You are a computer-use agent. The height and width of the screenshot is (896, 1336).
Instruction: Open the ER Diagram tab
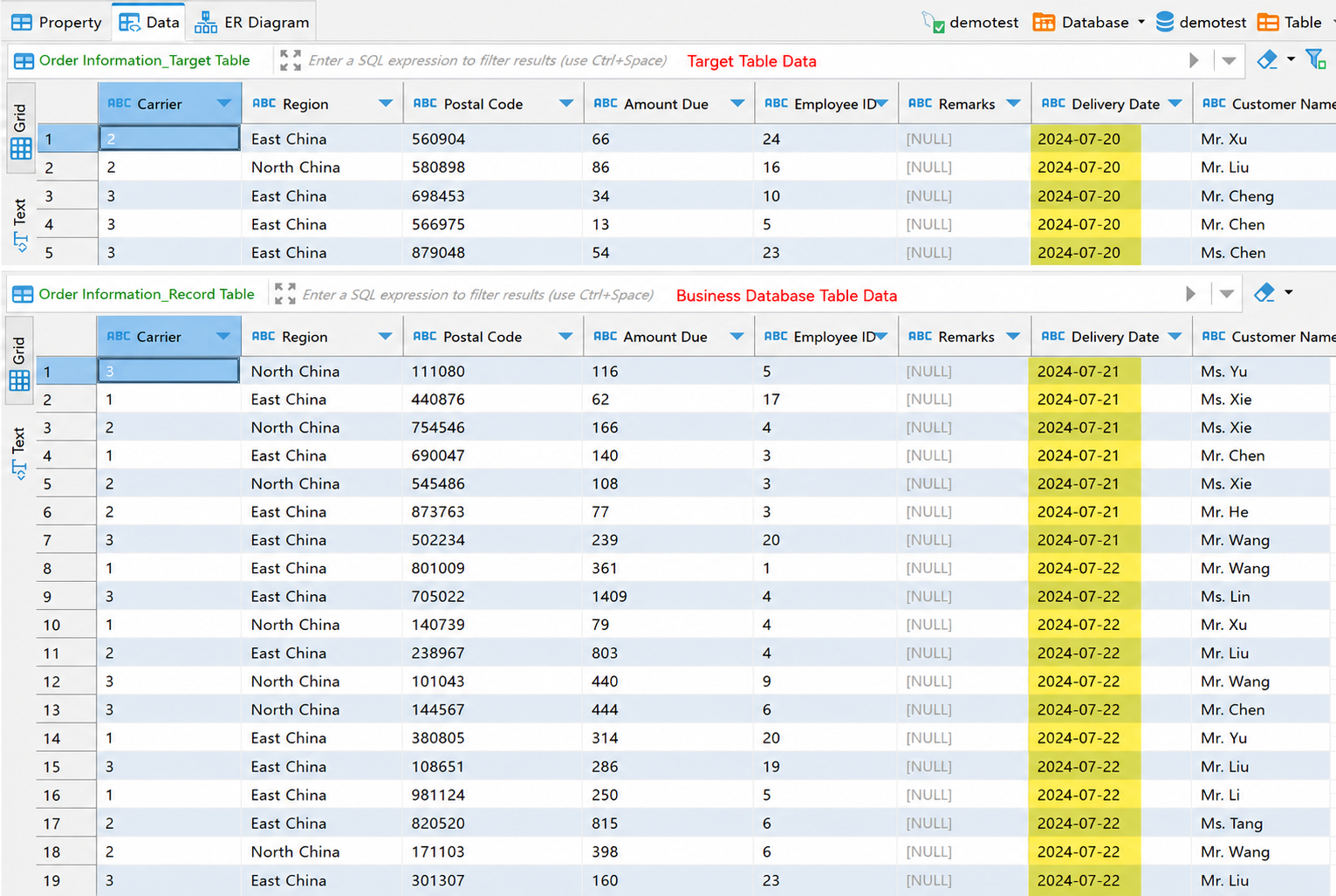(252, 22)
